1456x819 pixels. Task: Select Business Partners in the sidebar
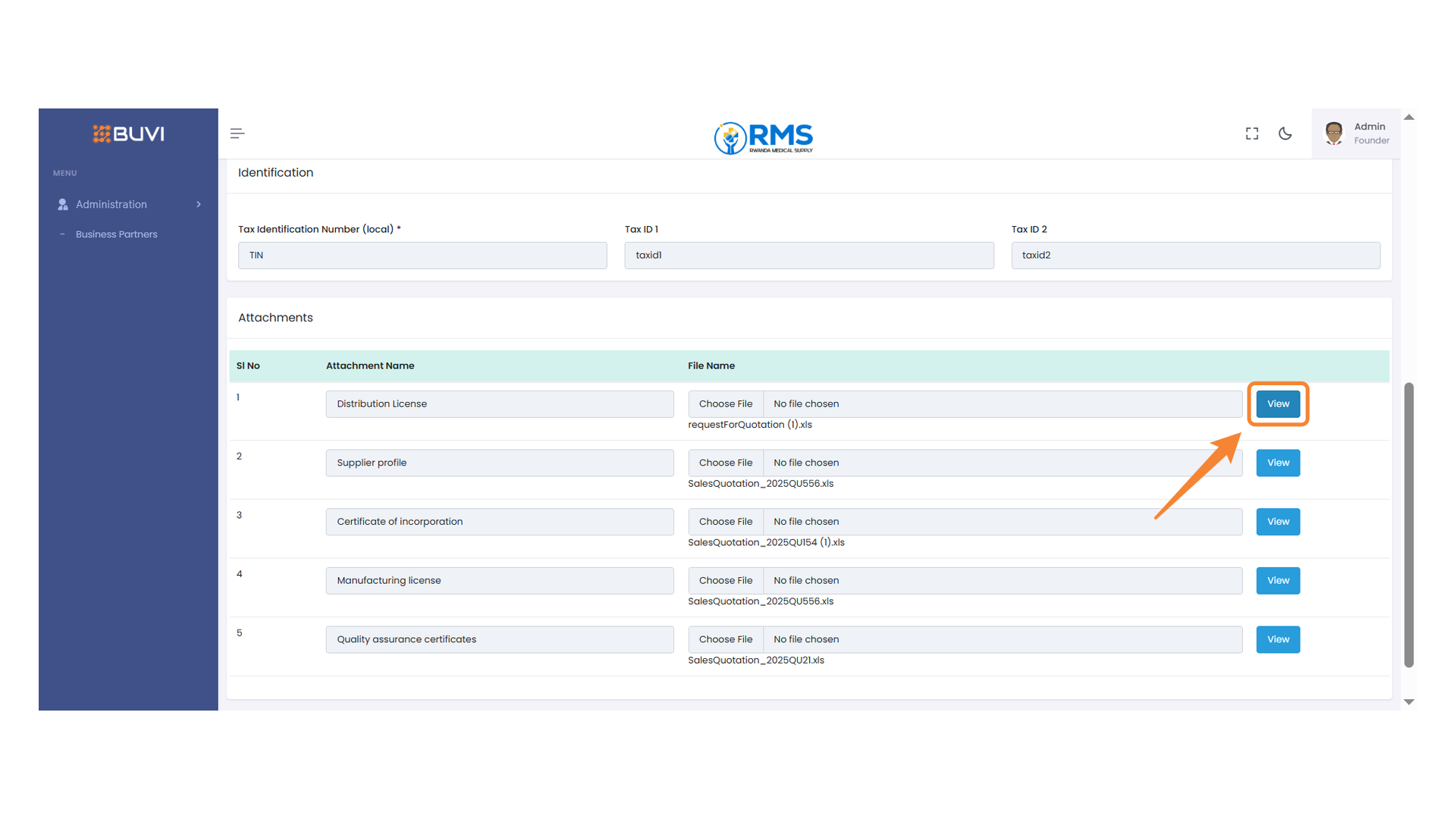tap(116, 234)
